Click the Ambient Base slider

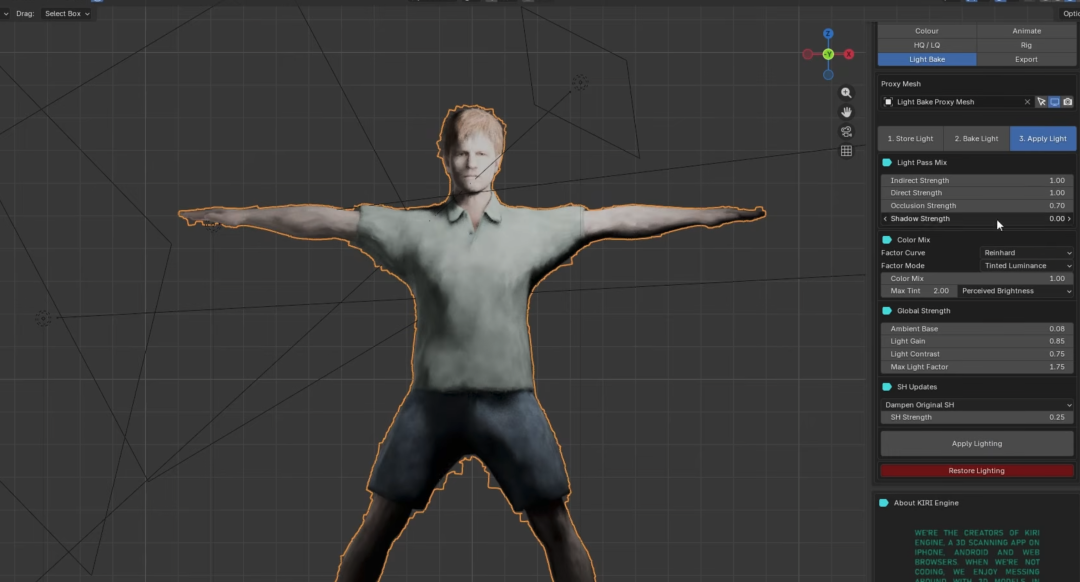tap(977, 329)
